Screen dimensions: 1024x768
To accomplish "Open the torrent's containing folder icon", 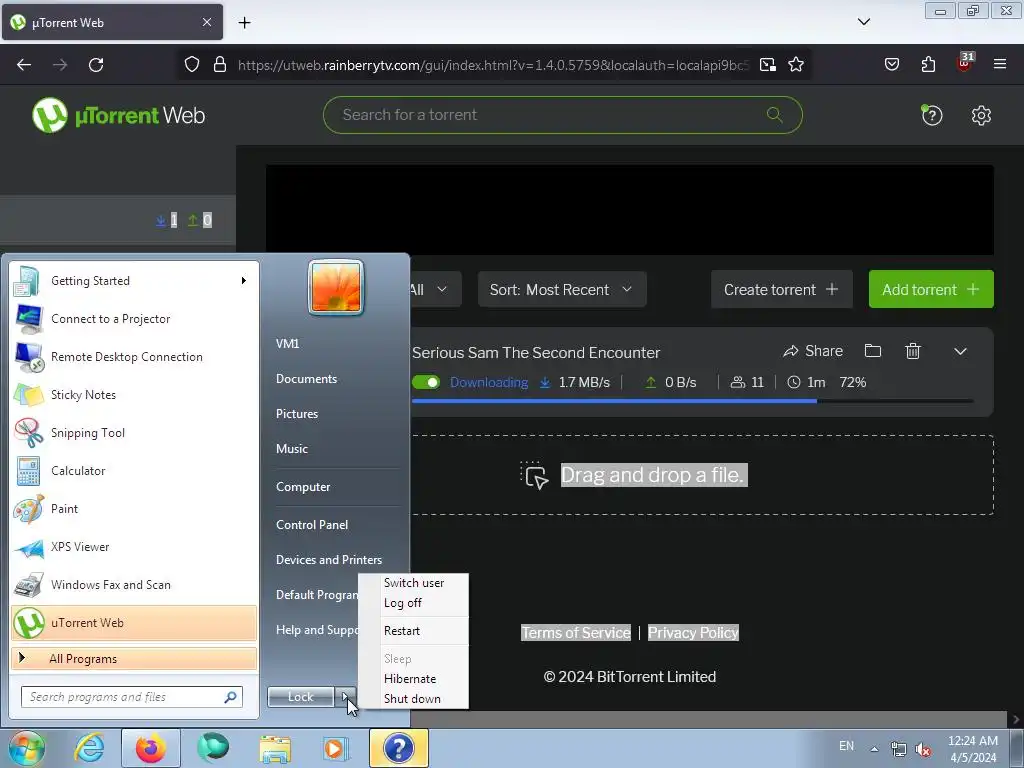I will tap(872, 351).
